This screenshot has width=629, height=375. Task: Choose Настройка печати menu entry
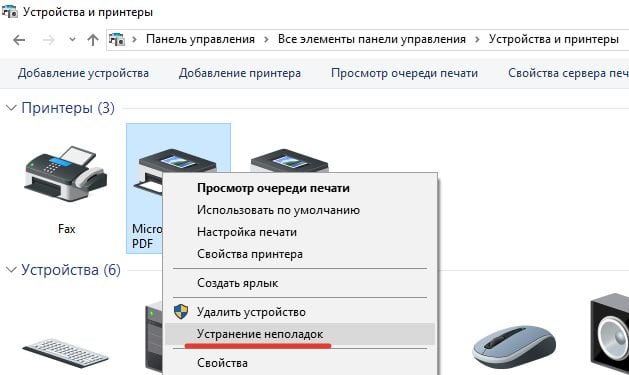(247, 232)
